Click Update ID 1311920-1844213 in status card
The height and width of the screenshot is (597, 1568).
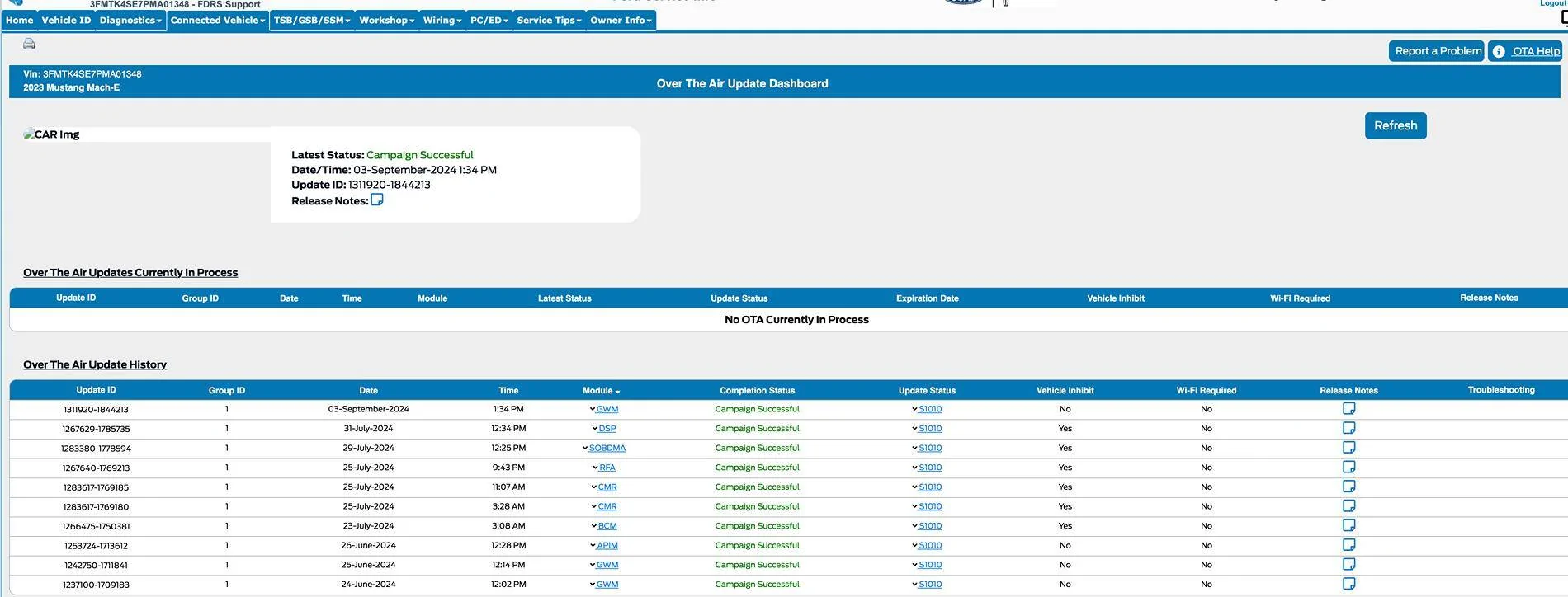pyautogui.click(x=389, y=185)
